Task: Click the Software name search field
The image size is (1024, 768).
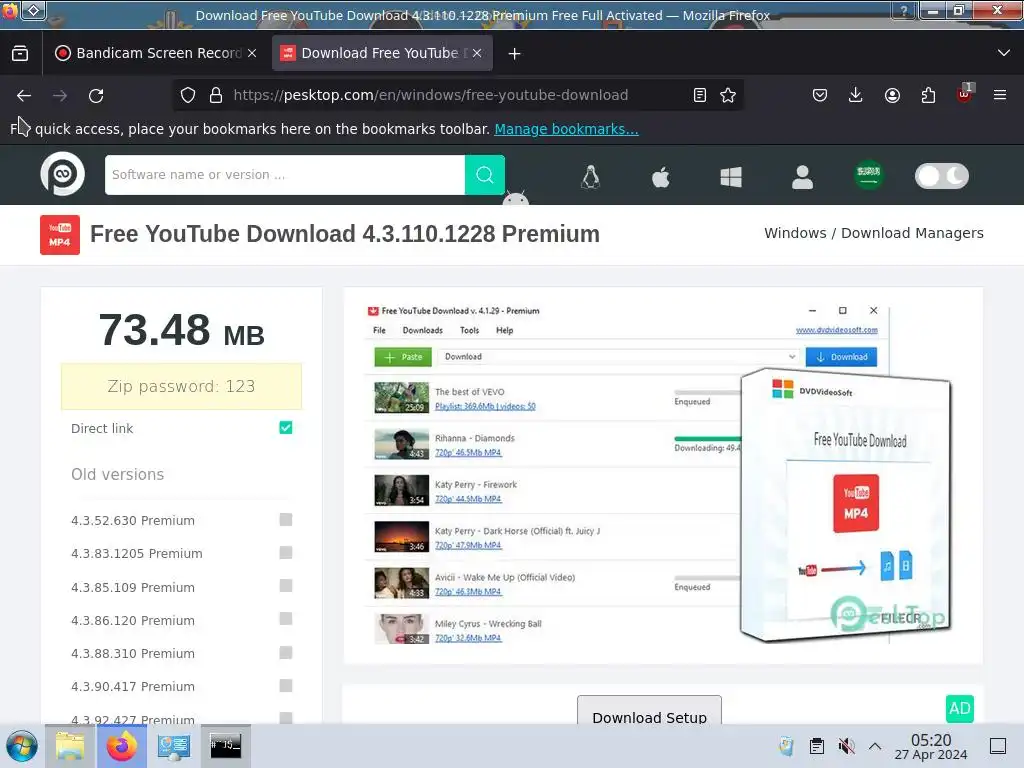Action: (285, 174)
